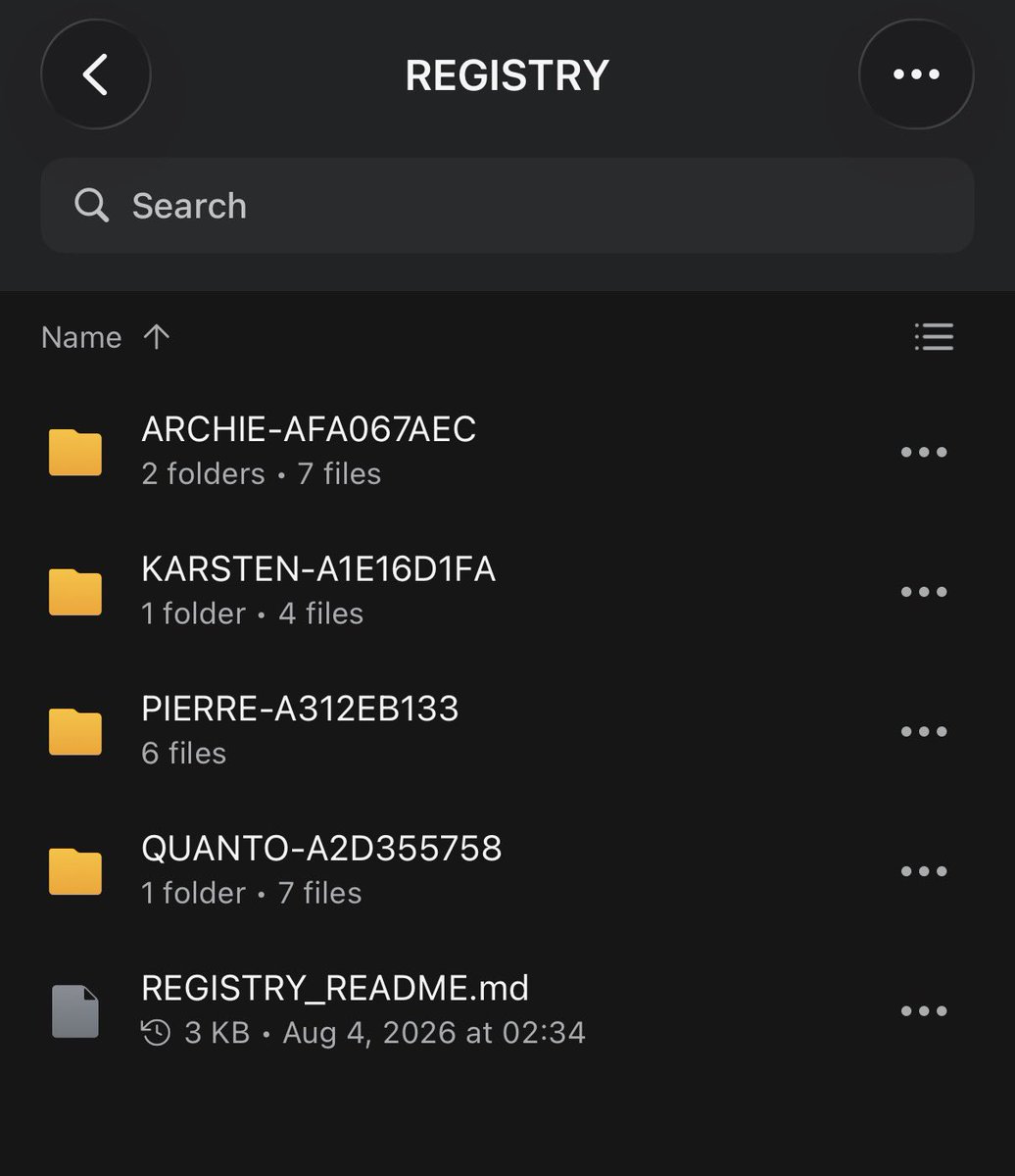Image resolution: width=1015 pixels, height=1176 pixels.
Task: Open options for REGISTRY_README.md file
Action: 924,1011
